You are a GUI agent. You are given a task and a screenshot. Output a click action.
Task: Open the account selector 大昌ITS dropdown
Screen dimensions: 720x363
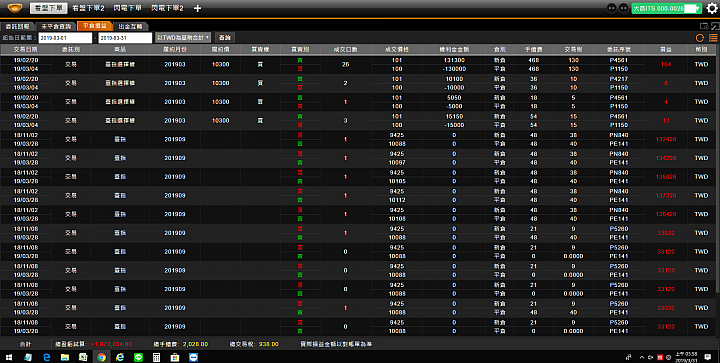click(666, 8)
